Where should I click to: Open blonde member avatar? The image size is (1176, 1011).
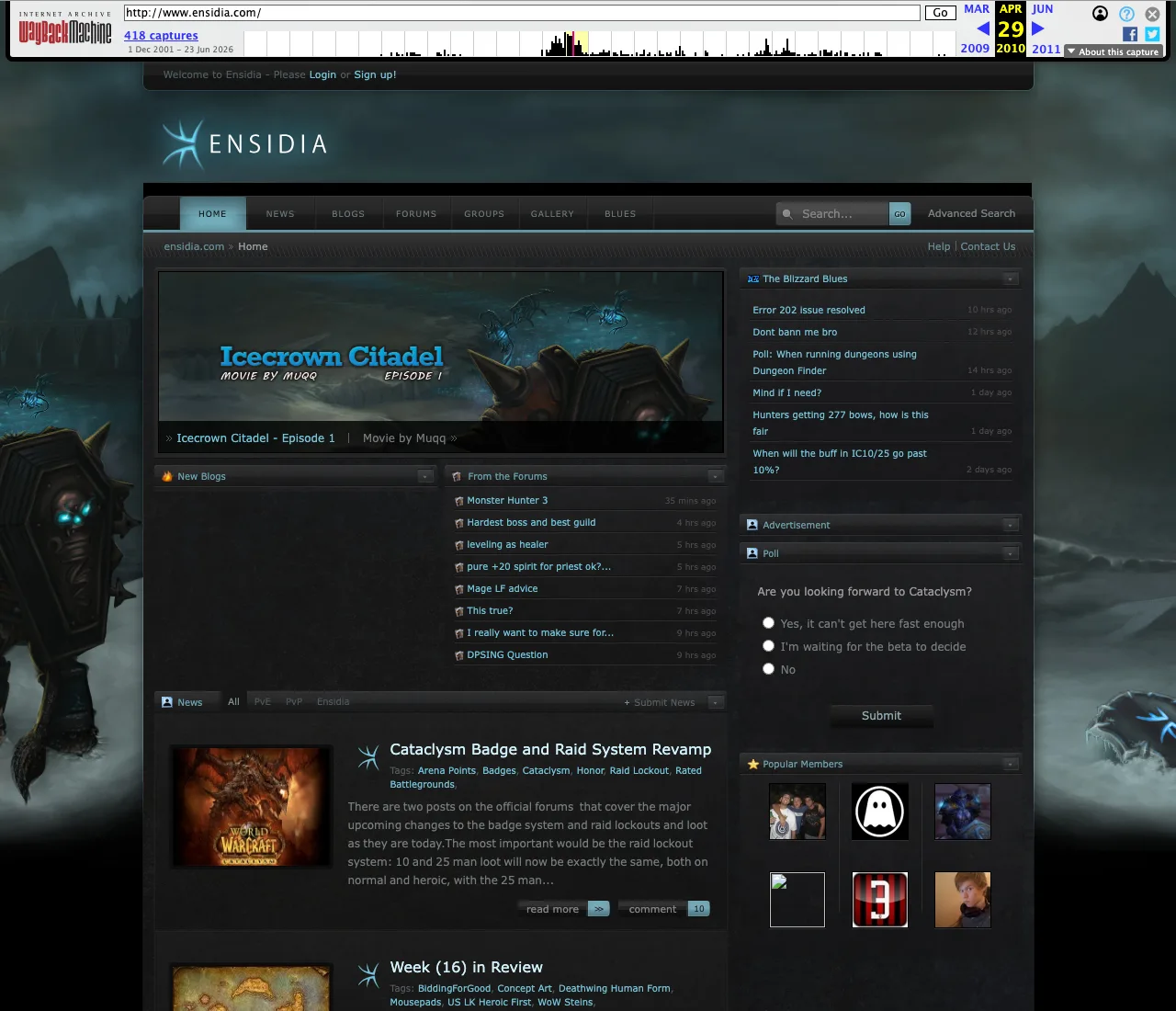(963, 900)
